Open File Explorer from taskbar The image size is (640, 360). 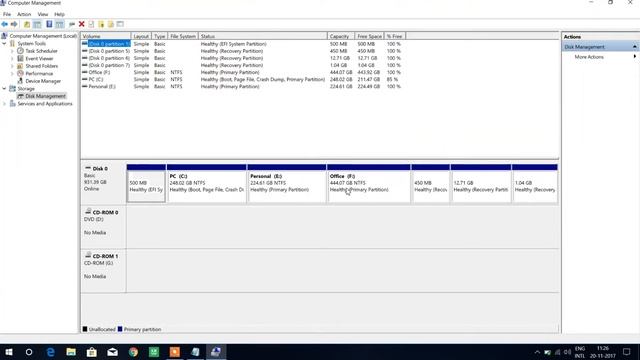pos(71,352)
